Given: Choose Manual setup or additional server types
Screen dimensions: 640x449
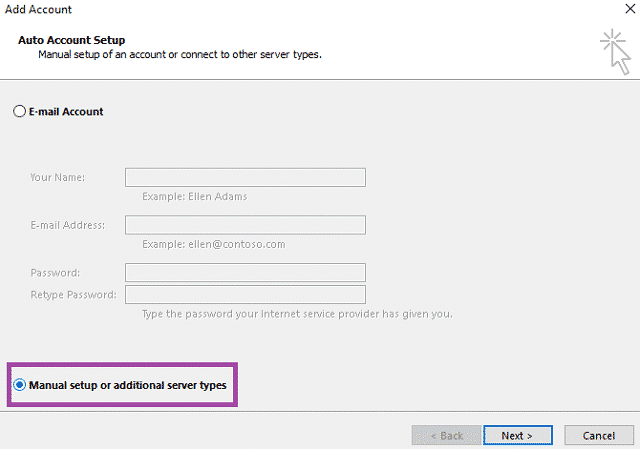Looking at the screenshot, I should tap(20, 385).
